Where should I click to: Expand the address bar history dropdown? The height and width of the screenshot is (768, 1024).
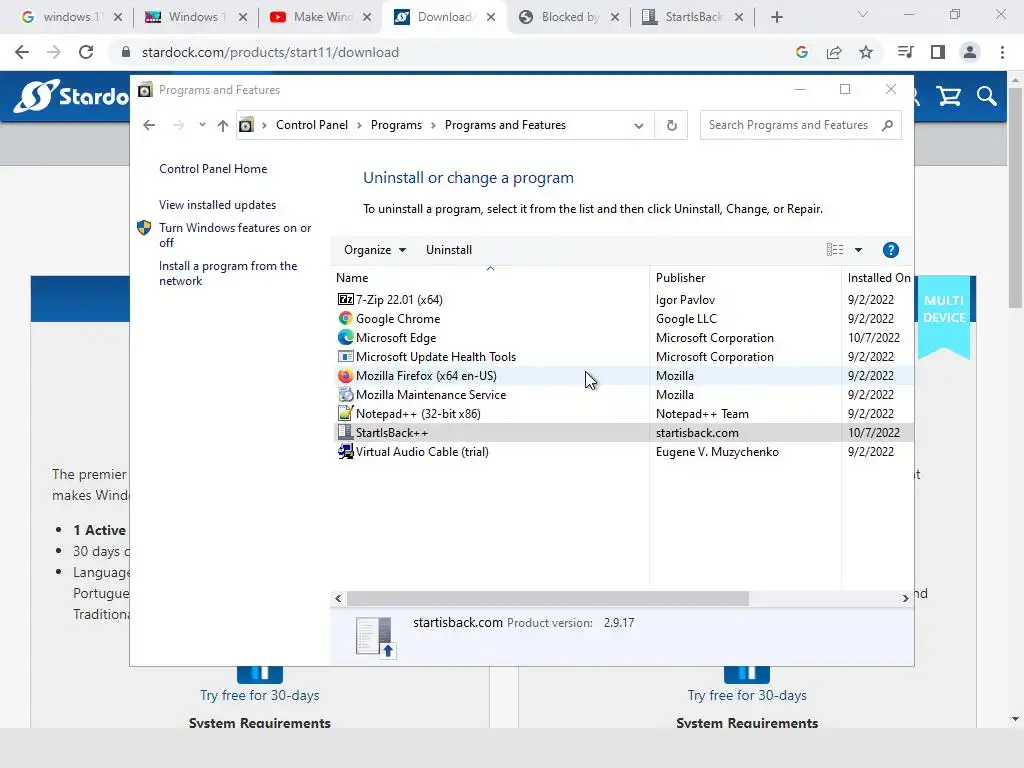tap(639, 125)
